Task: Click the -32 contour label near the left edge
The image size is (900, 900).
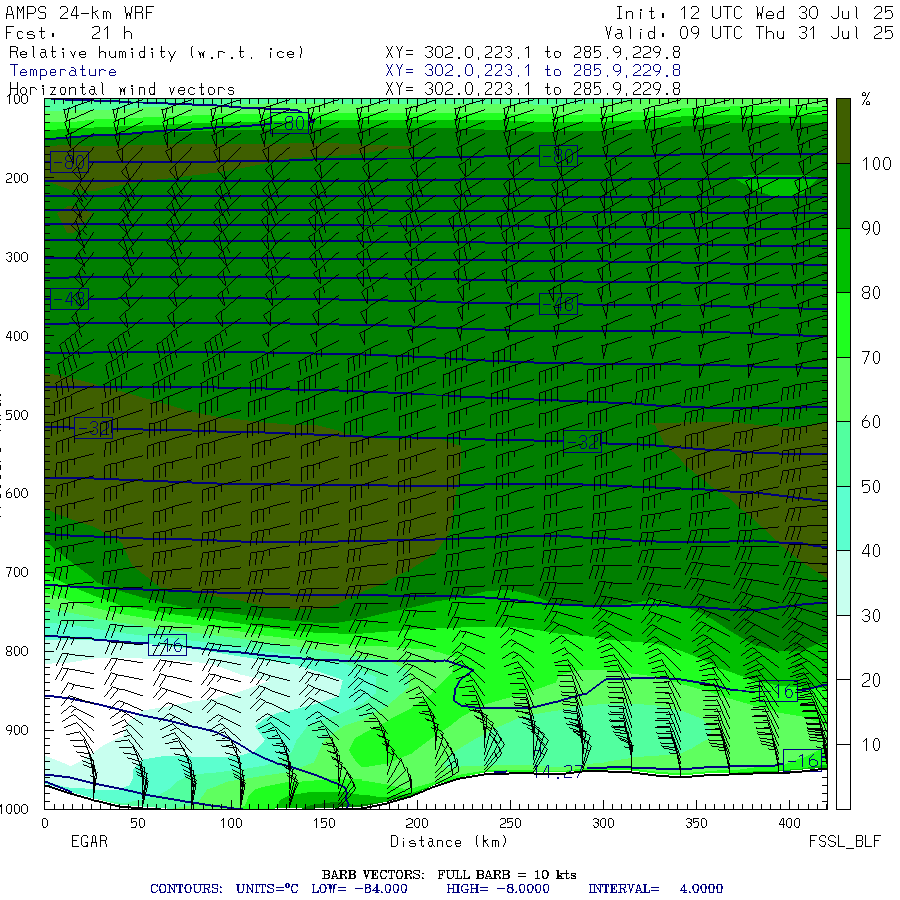Action: [94, 428]
